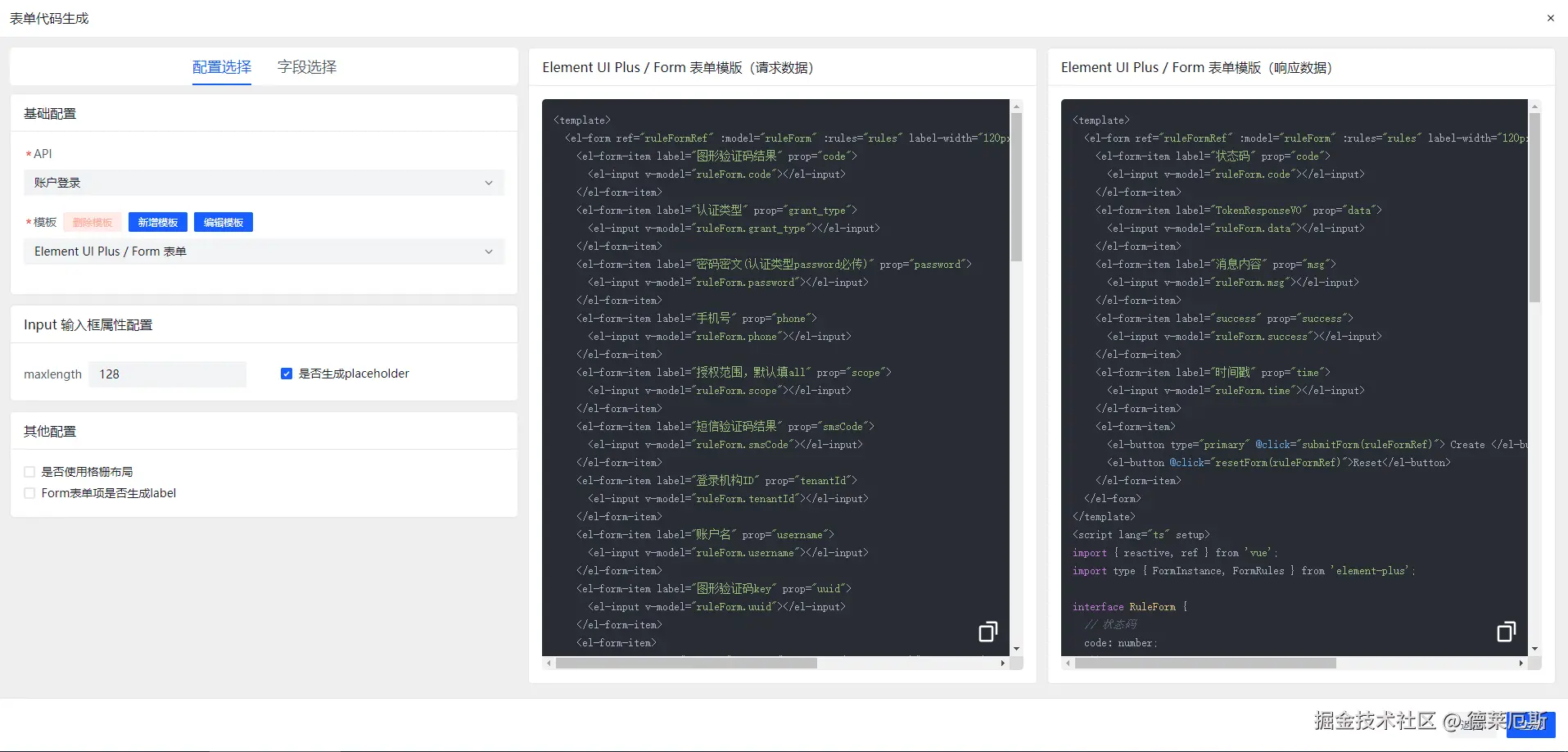This screenshot has height=752, width=1568.
Task: Click the code line with ruleForm.username
Action: [x=728, y=553]
